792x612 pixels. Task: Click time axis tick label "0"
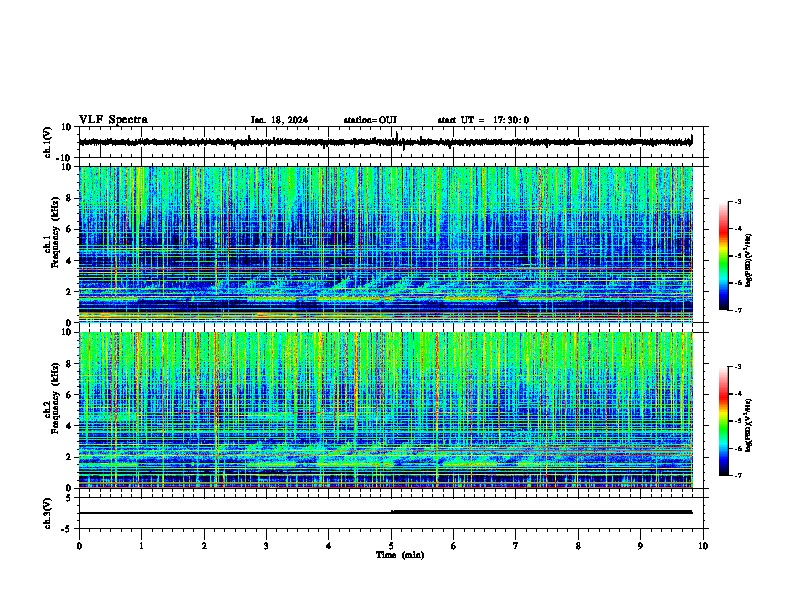[79, 546]
